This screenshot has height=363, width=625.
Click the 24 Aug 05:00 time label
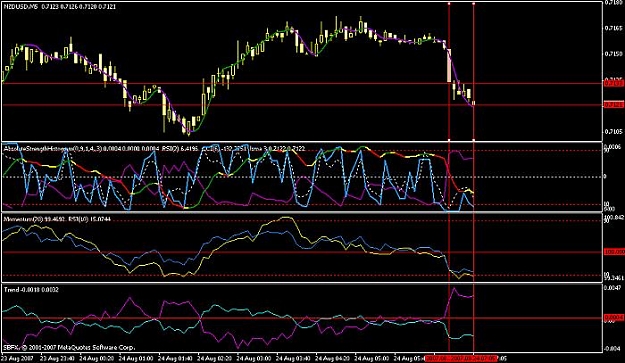pyautogui.click(x=371, y=358)
